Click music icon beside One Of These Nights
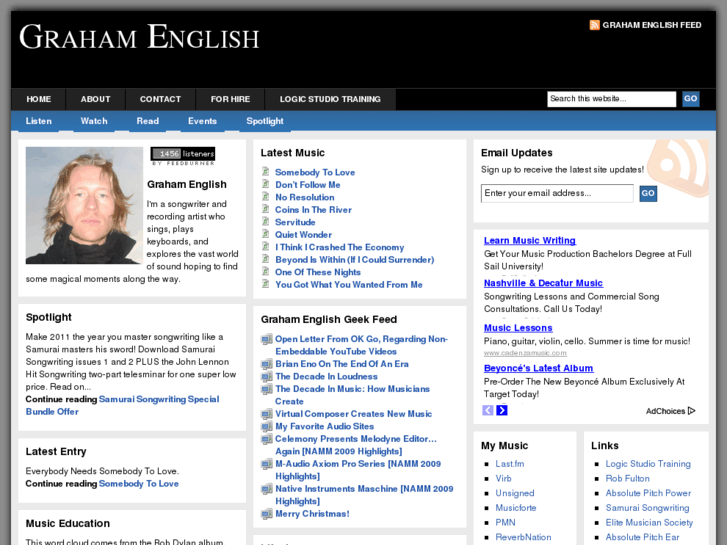 [x=266, y=272]
